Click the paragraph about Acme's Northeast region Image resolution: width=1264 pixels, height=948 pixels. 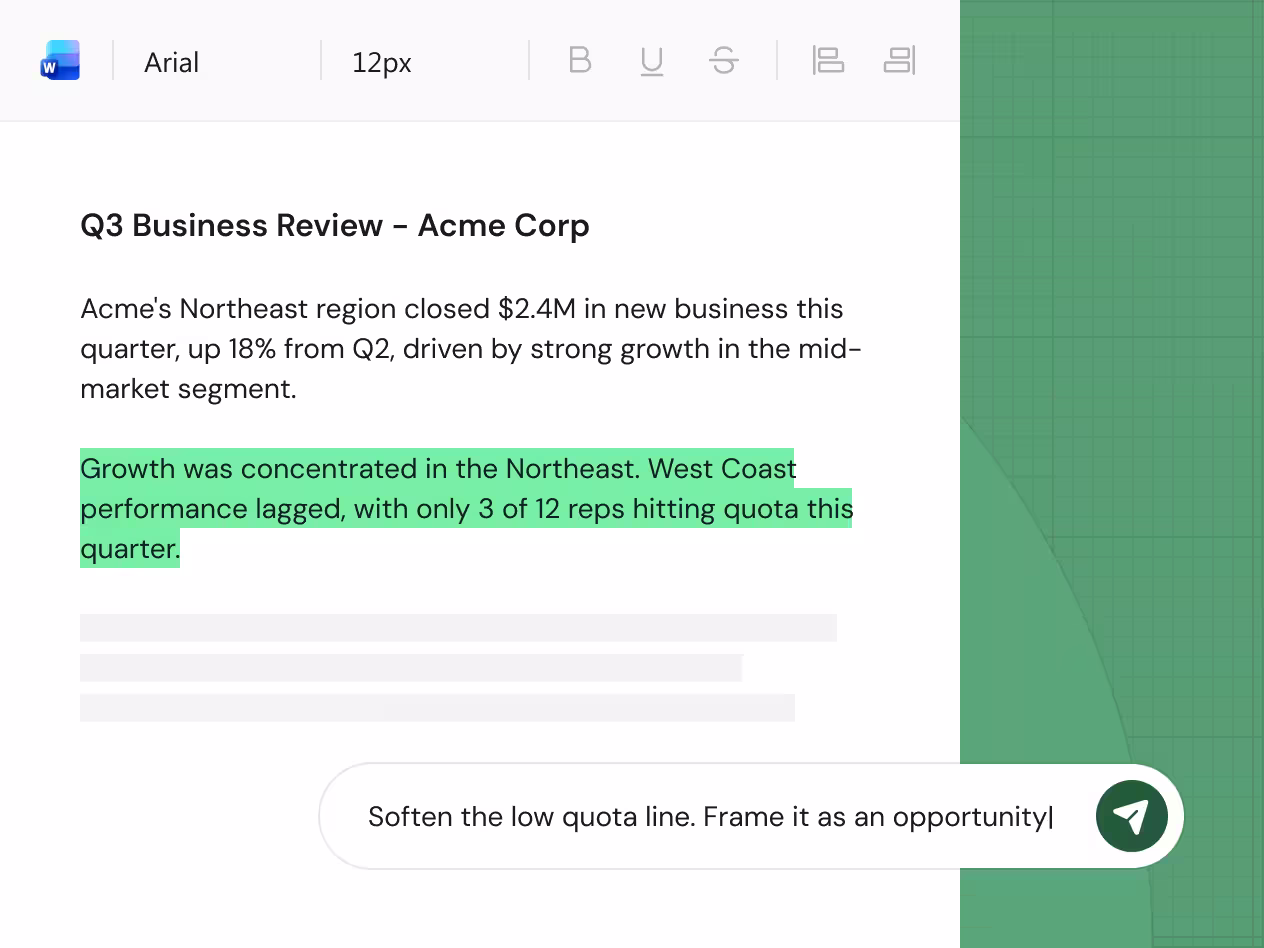(471, 348)
